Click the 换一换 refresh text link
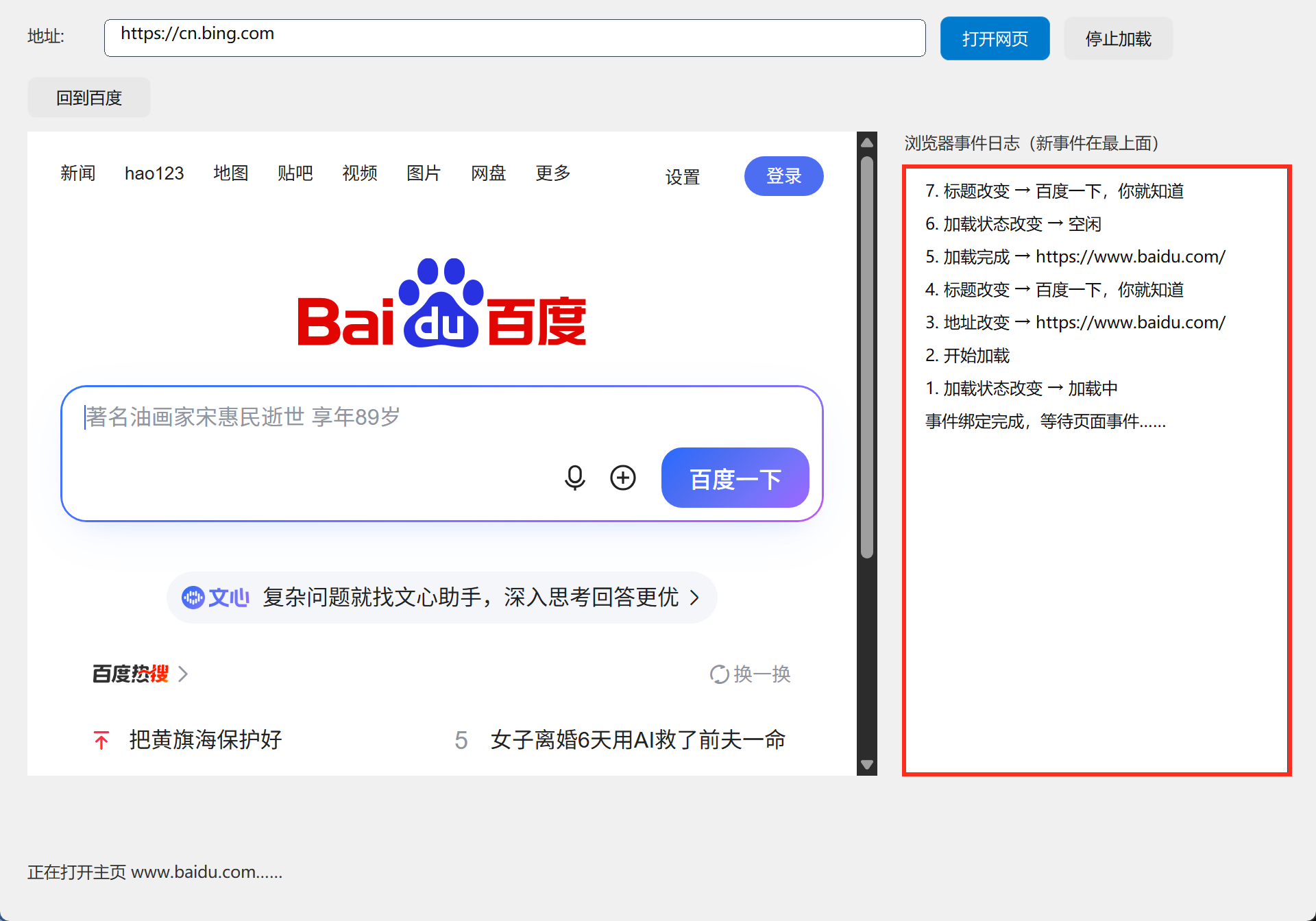 pyautogui.click(x=761, y=674)
